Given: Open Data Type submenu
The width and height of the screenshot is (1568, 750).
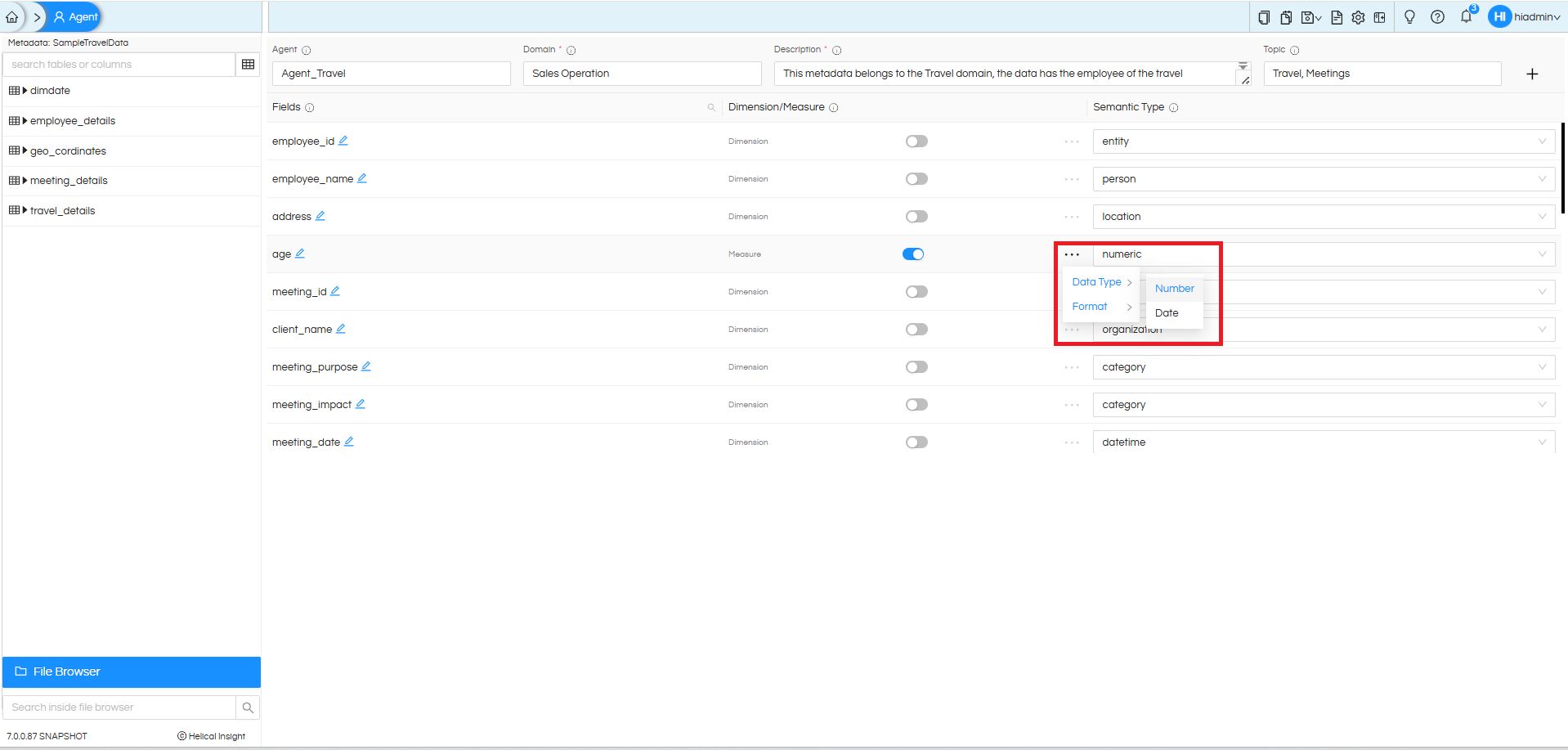Looking at the screenshot, I should [x=1102, y=282].
